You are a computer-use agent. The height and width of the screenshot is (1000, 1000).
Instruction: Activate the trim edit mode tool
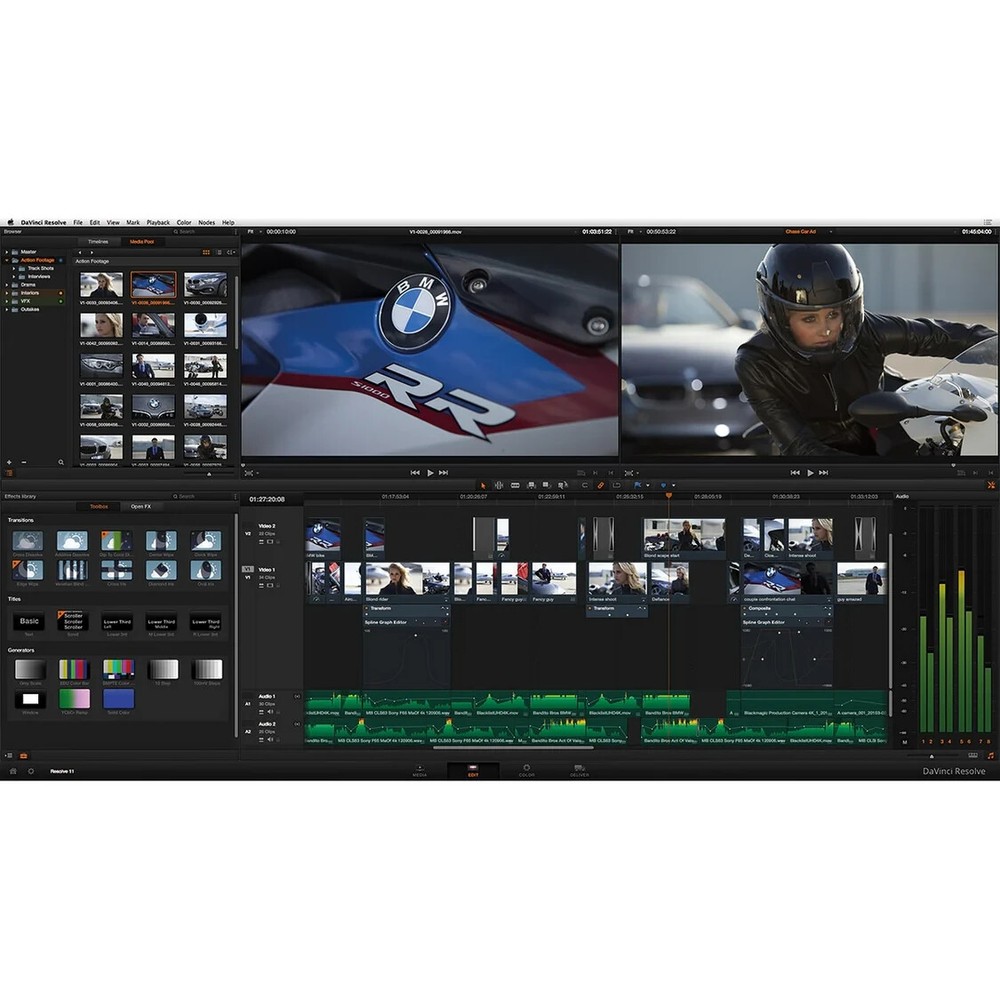tap(499, 485)
